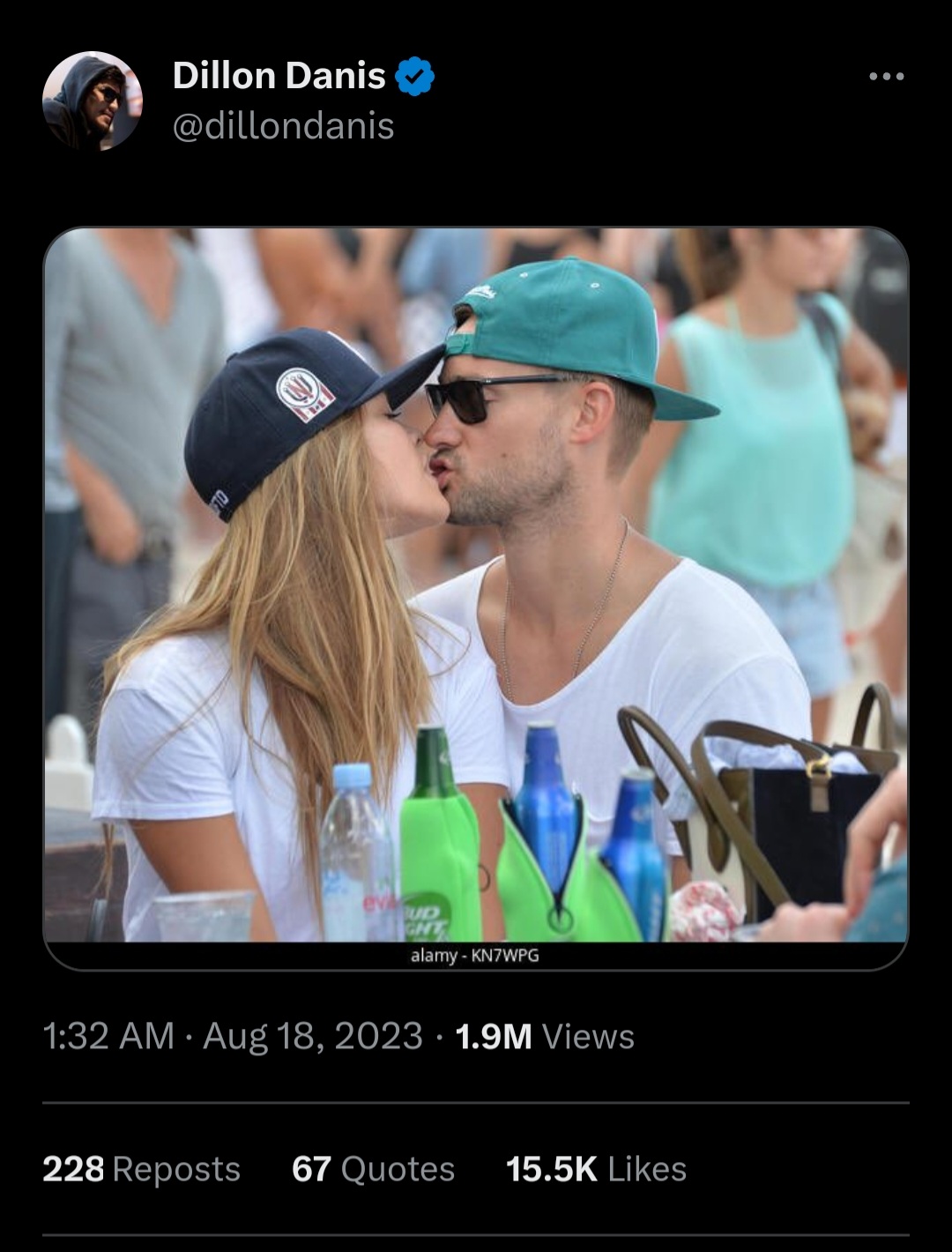Open the three-dot more options menu

pyautogui.click(x=886, y=77)
